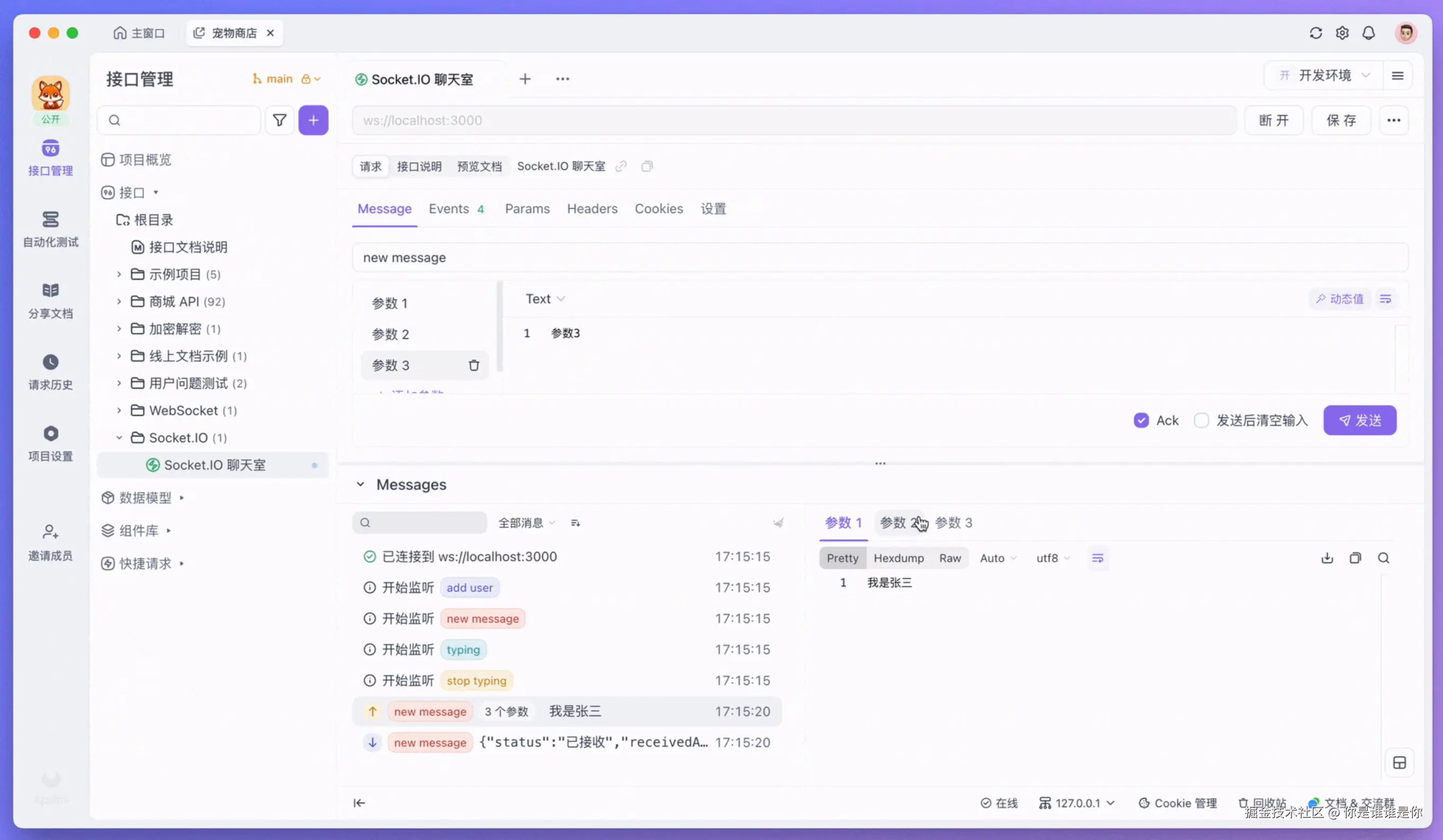Uncheck the Ack checkbox

coord(1141,421)
